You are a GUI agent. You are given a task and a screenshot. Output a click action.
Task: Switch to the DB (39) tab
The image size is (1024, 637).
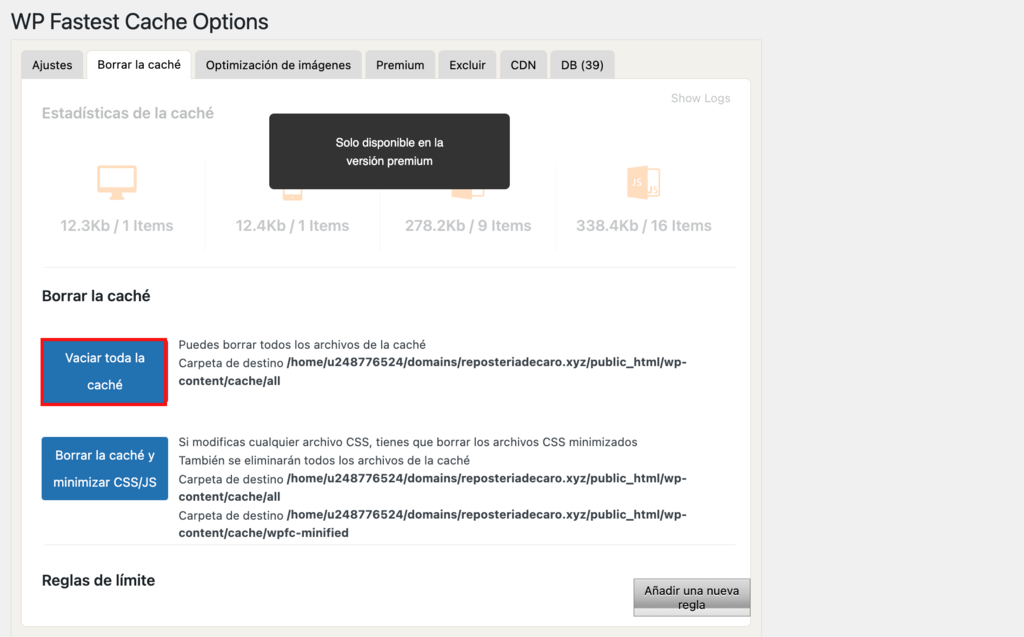tap(582, 65)
